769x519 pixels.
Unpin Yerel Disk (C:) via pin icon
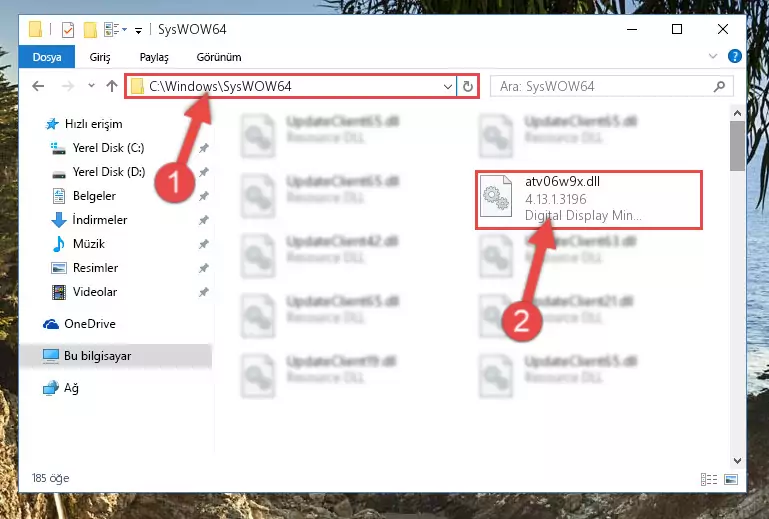click(204, 148)
